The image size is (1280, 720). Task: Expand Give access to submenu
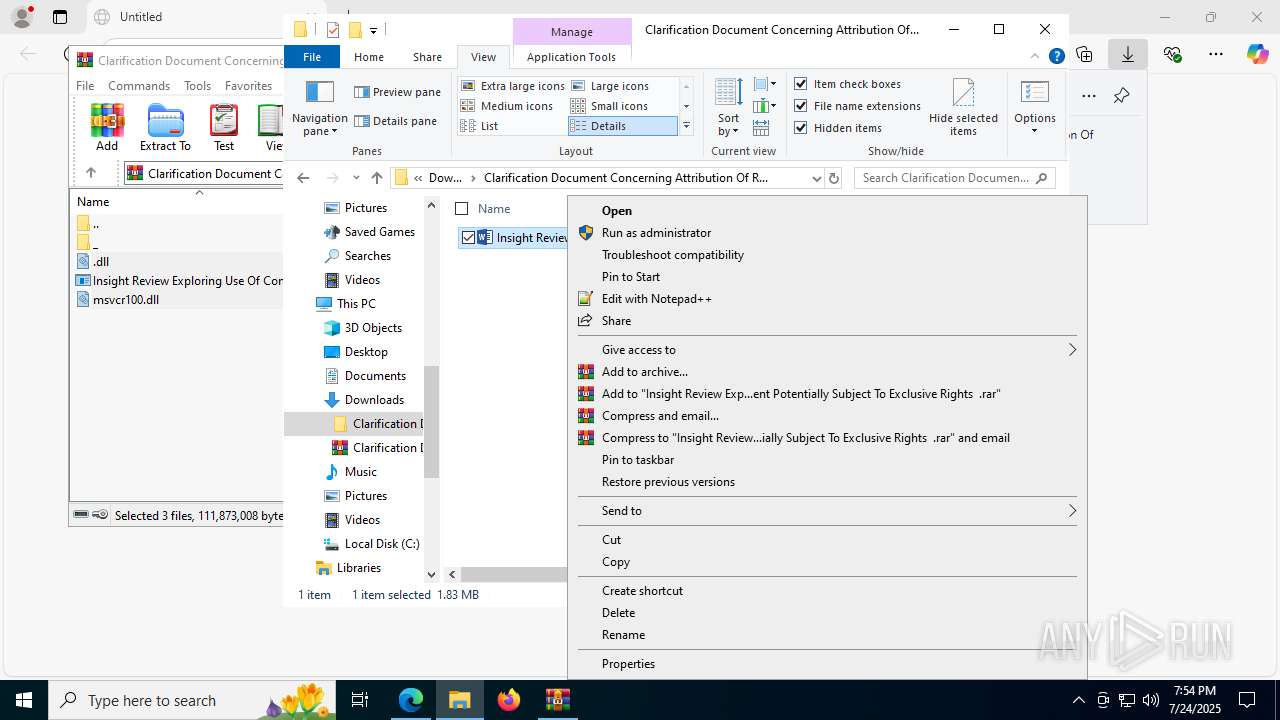(827, 350)
